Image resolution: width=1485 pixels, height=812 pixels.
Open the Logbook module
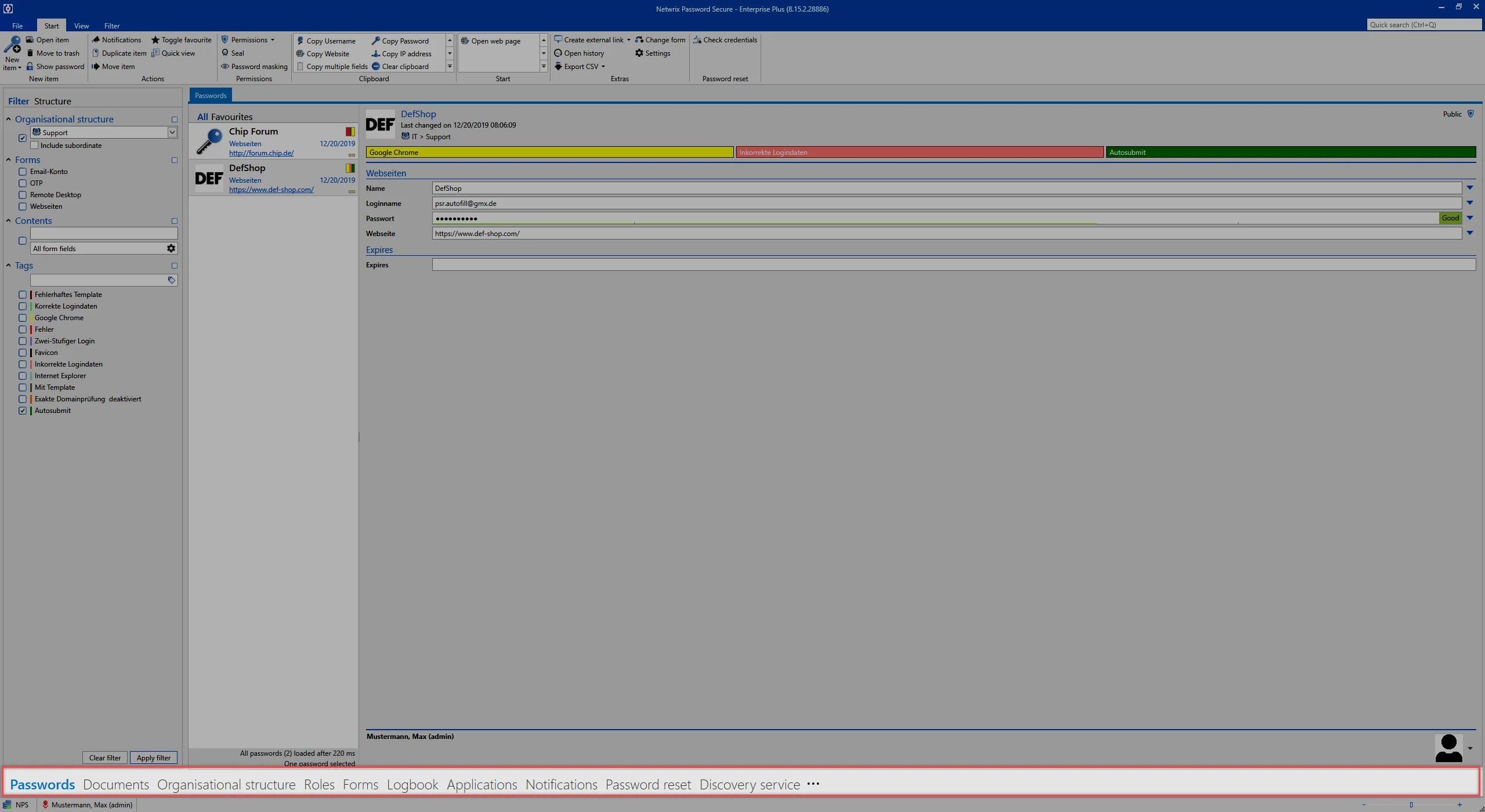click(412, 784)
